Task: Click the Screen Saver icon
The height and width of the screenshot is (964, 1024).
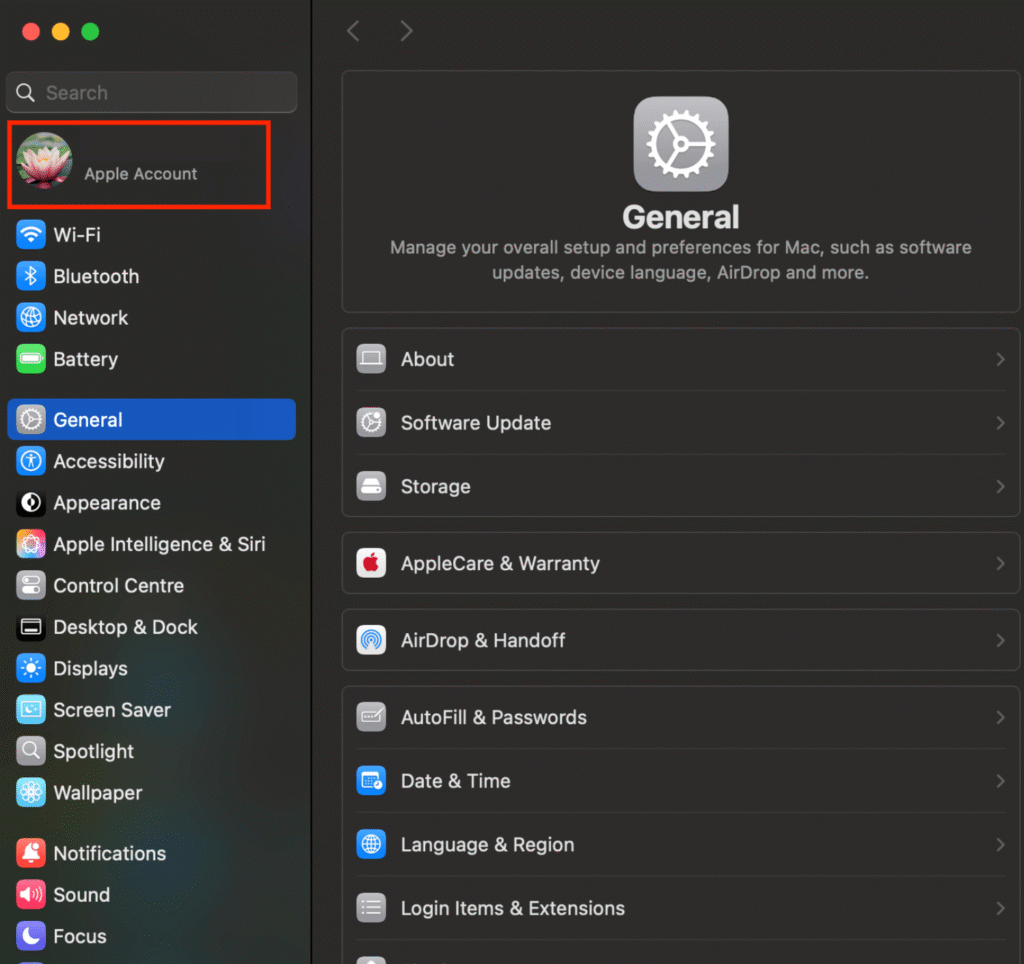Action: [x=31, y=710]
